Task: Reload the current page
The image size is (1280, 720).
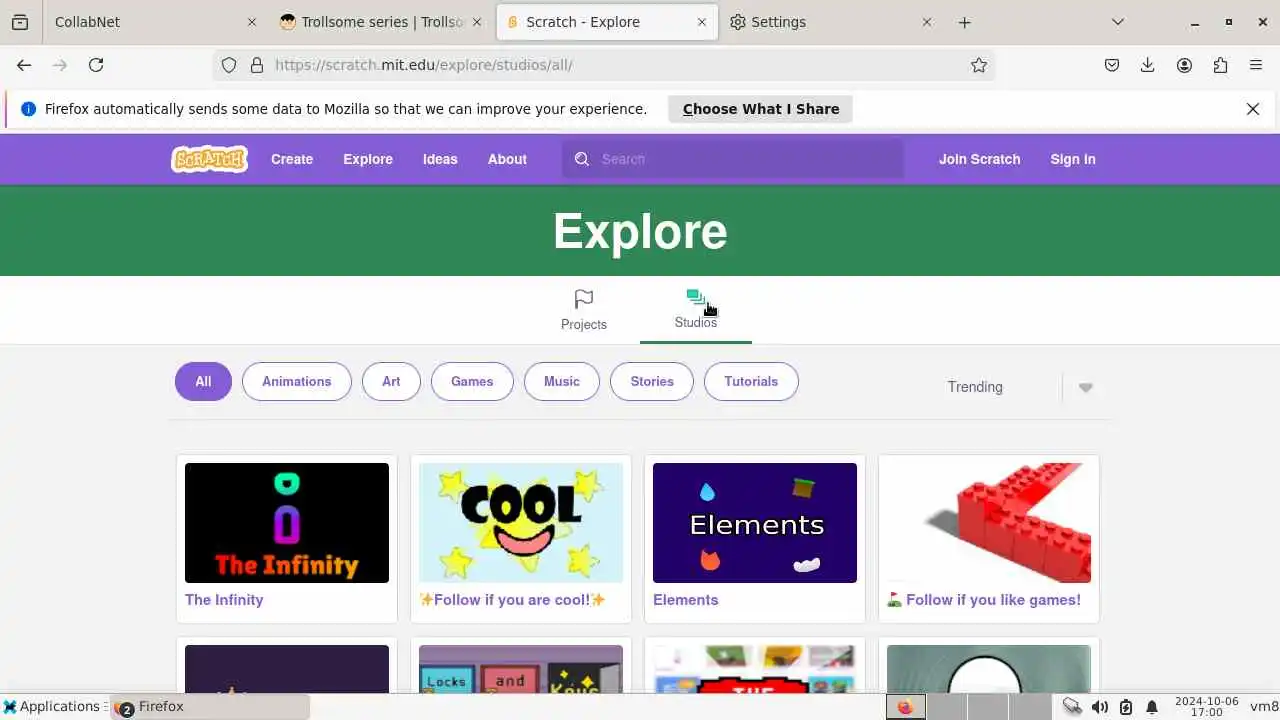Action: click(x=96, y=65)
